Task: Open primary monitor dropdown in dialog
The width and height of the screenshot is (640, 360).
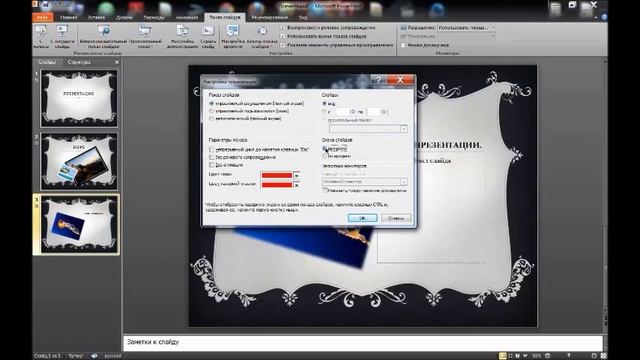Action: [403, 182]
